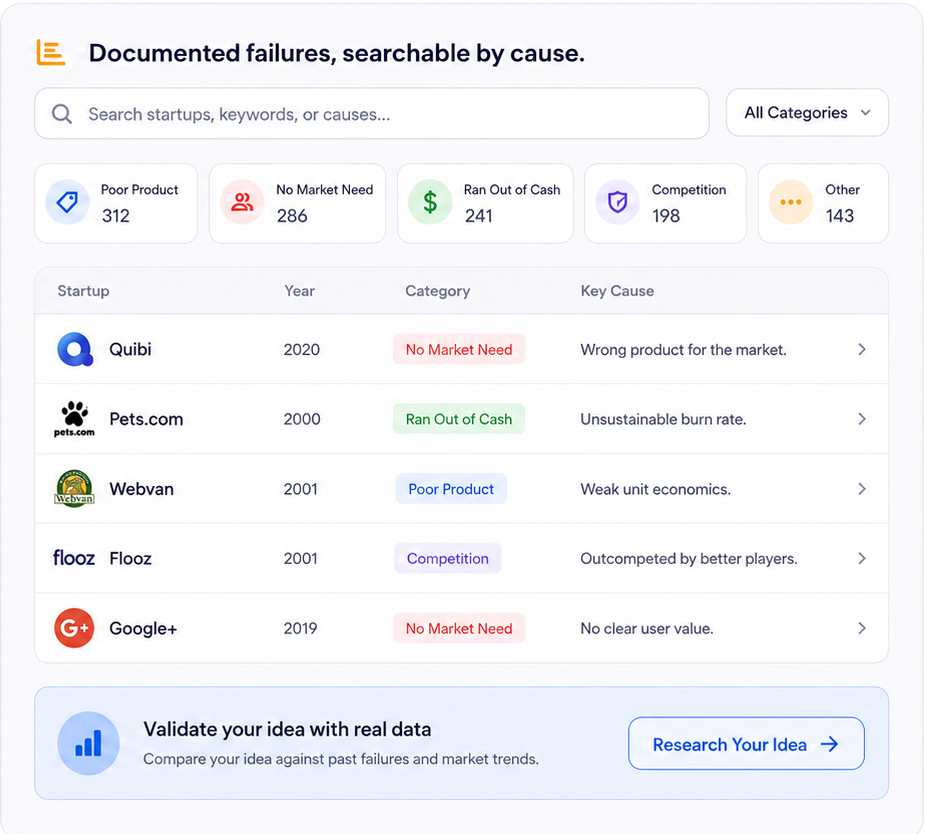Open the Webvan startup name
This screenshot has height=834, width=925.
(x=142, y=488)
